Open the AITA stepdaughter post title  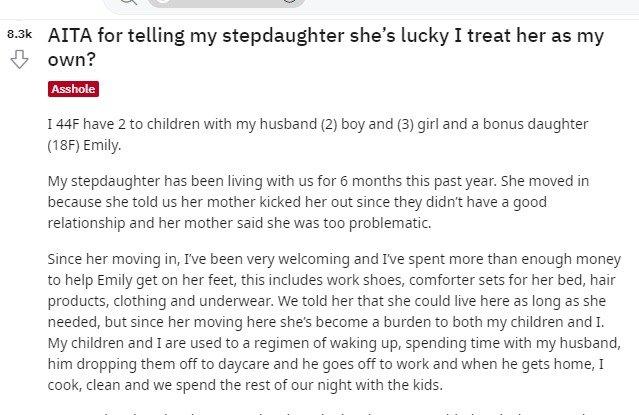point(326,47)
